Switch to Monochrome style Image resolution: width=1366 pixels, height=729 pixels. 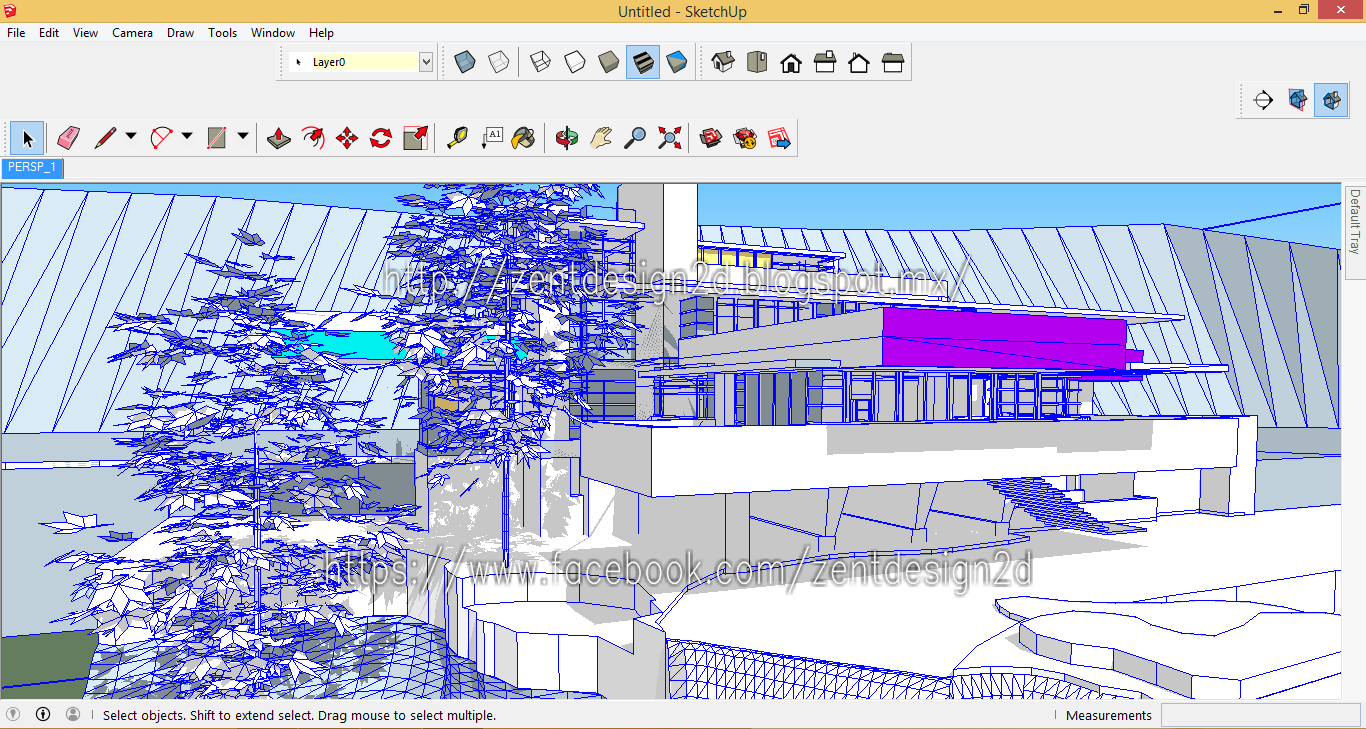[677, 62]
